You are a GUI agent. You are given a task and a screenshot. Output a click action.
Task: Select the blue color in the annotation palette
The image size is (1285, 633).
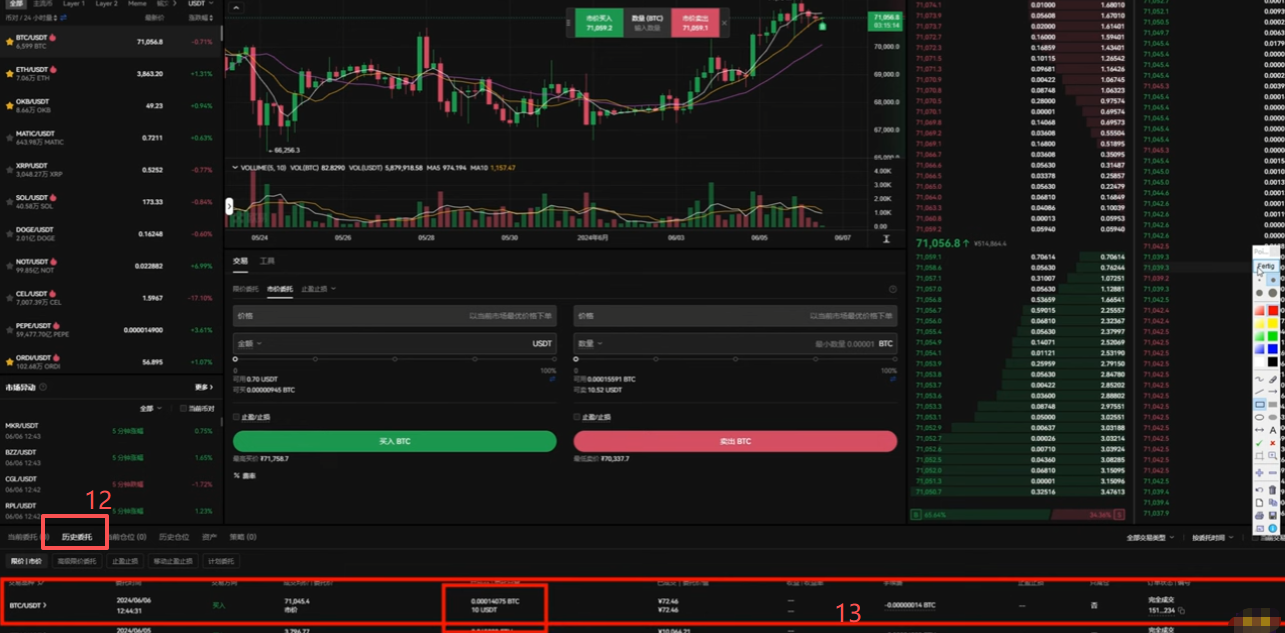1273,349
